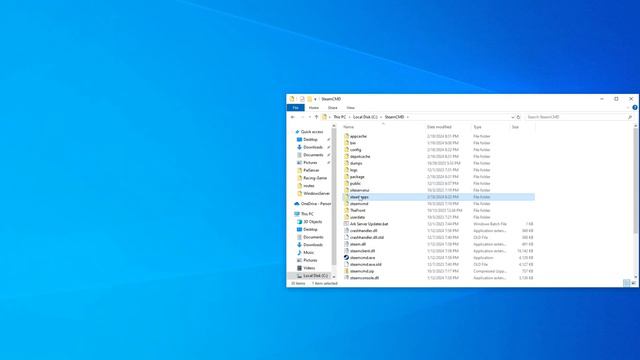Select the steamcmd folder name
The height and width of the screenshot is (360, 640).
tap(359, 204)
